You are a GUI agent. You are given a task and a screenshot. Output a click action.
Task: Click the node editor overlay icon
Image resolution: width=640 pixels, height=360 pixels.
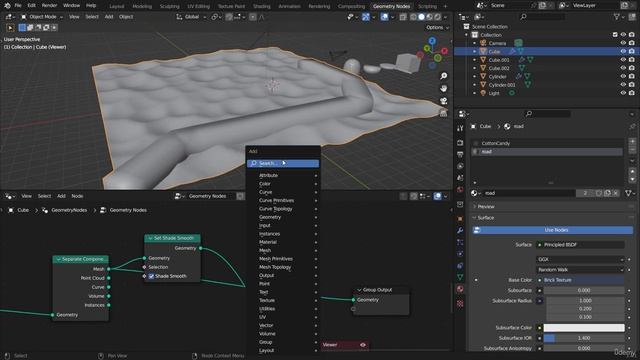[438, 196]
